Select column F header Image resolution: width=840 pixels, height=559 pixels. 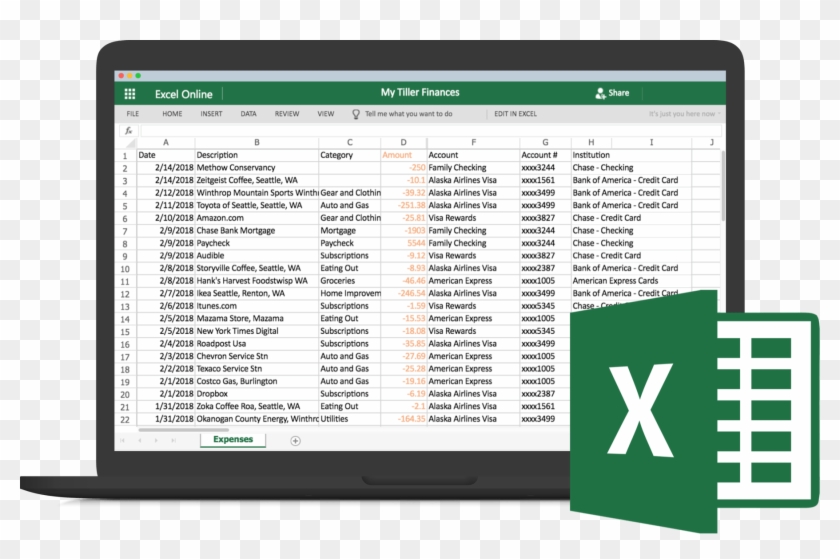[x=473, y=143]
